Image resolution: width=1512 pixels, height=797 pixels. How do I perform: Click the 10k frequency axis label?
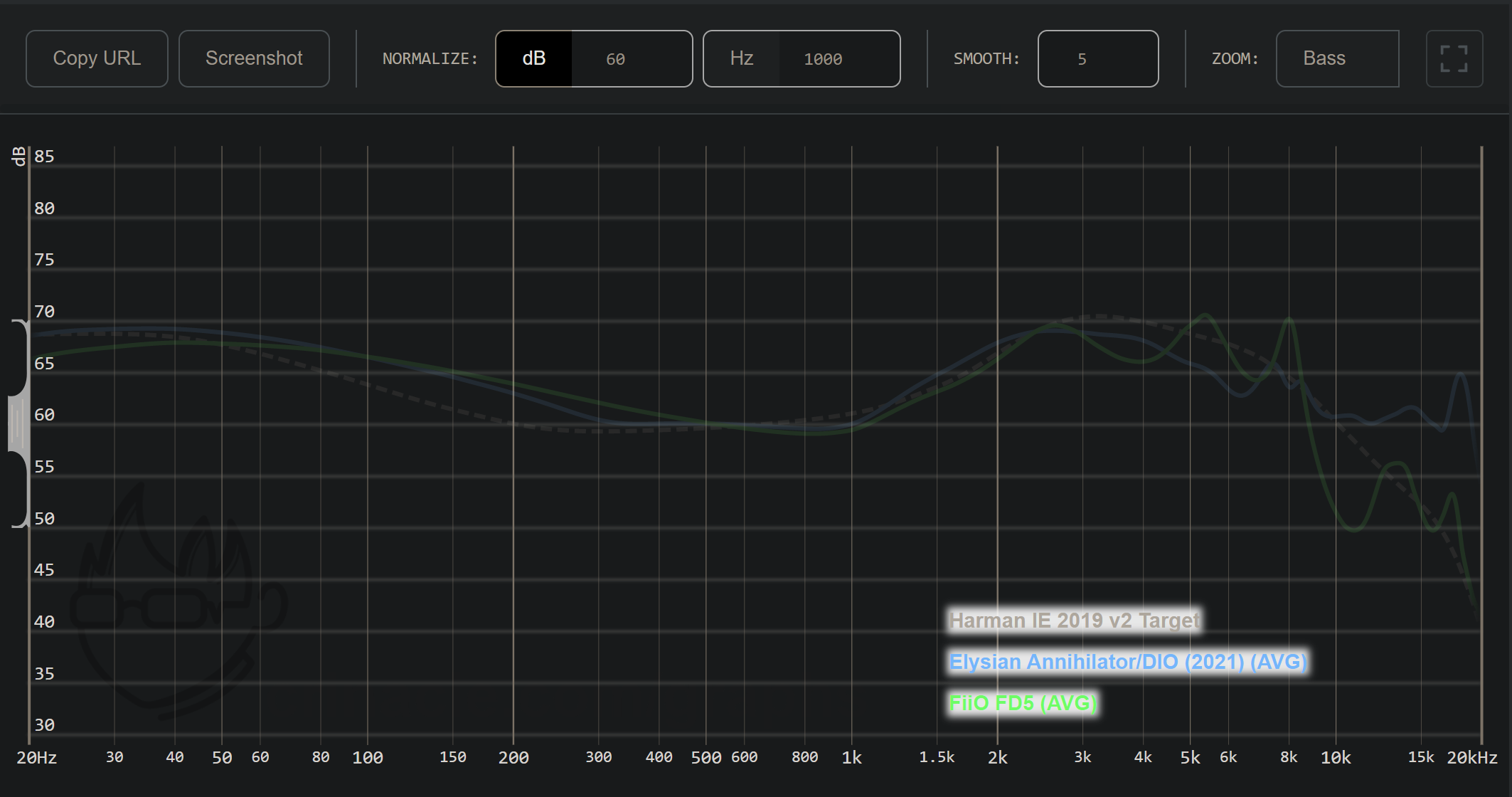point(1336,758)
